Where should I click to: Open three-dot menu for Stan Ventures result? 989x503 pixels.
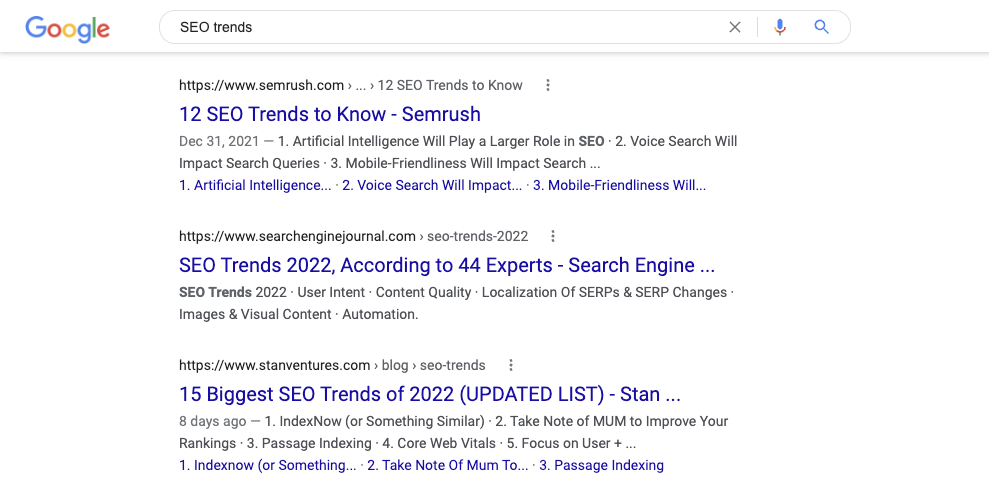coord(511,365)
